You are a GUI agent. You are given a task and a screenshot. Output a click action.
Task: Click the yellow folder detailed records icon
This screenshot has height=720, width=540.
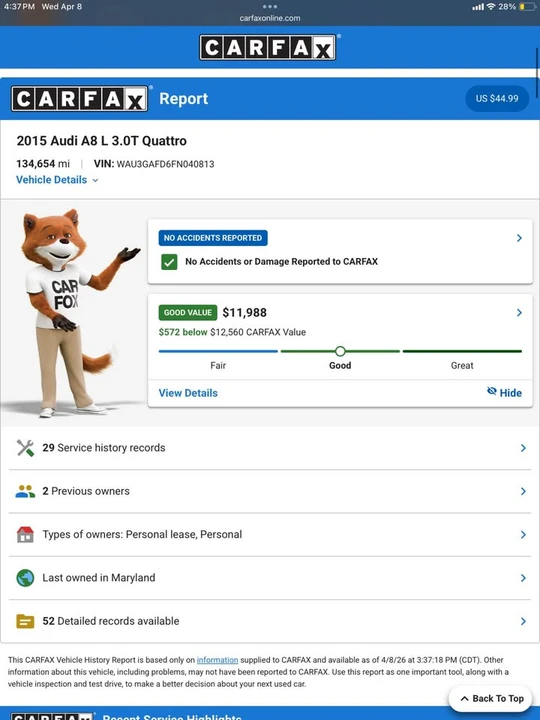(25, 621)
